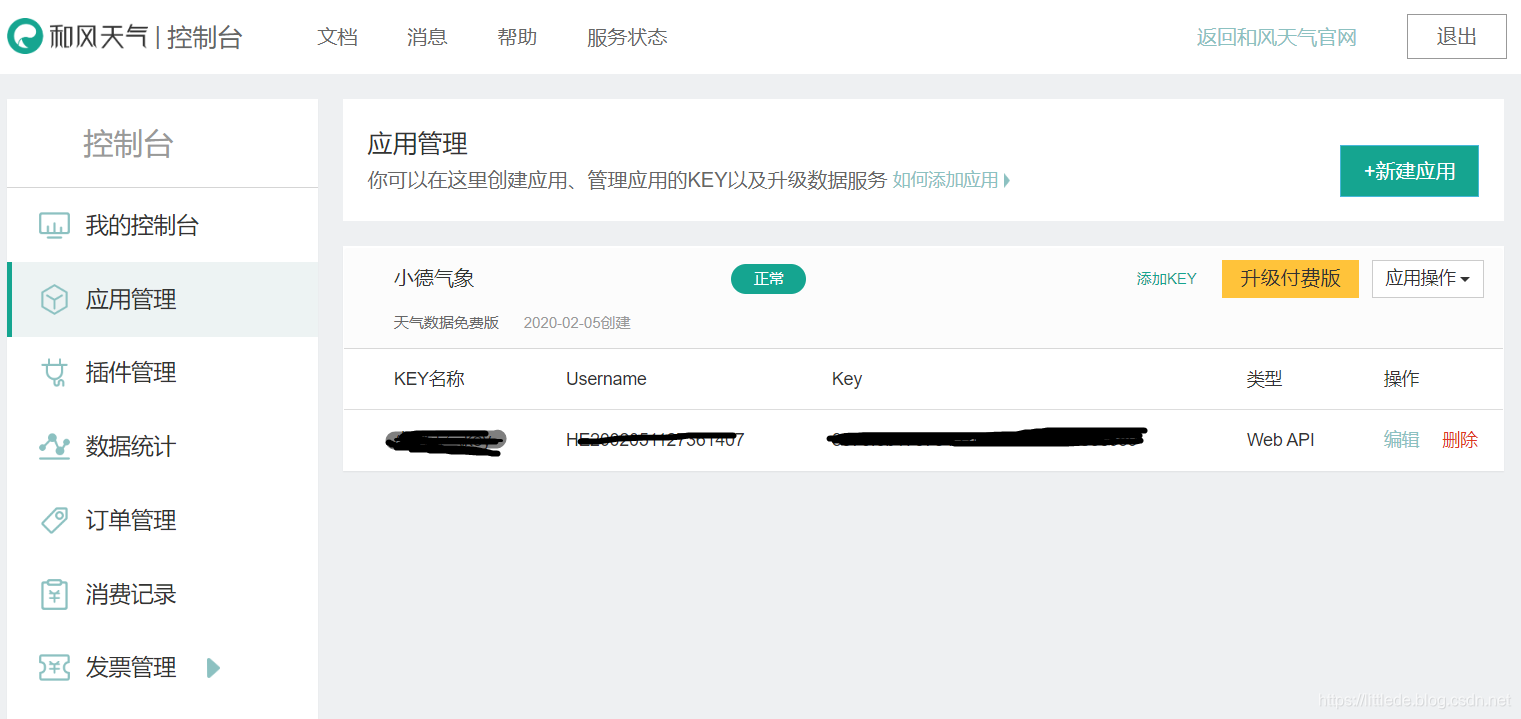
Task: Click the 操作 column header
Action: (x=1401, y=379)
